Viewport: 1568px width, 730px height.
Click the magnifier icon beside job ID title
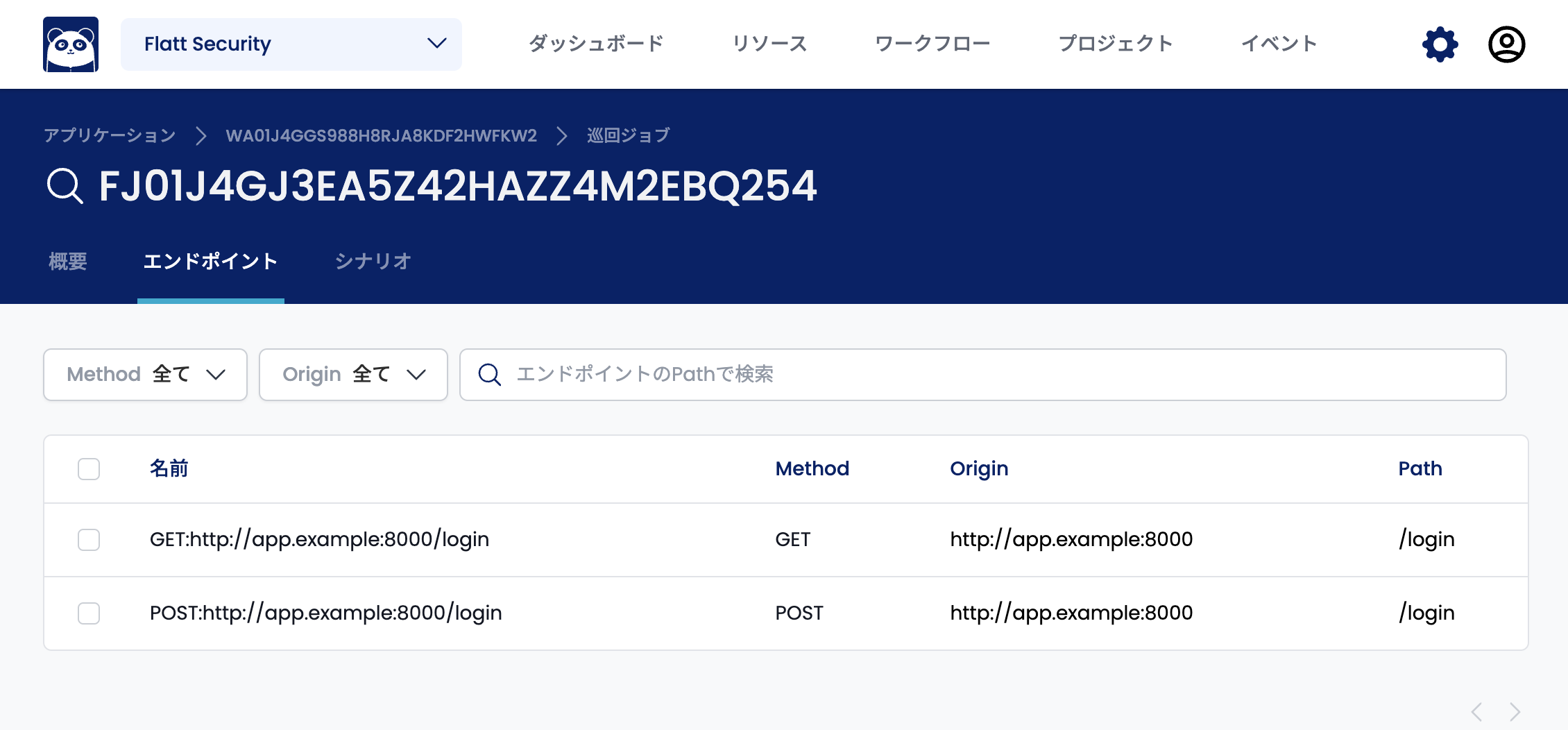pyautogui.click(x=65, y=186)
